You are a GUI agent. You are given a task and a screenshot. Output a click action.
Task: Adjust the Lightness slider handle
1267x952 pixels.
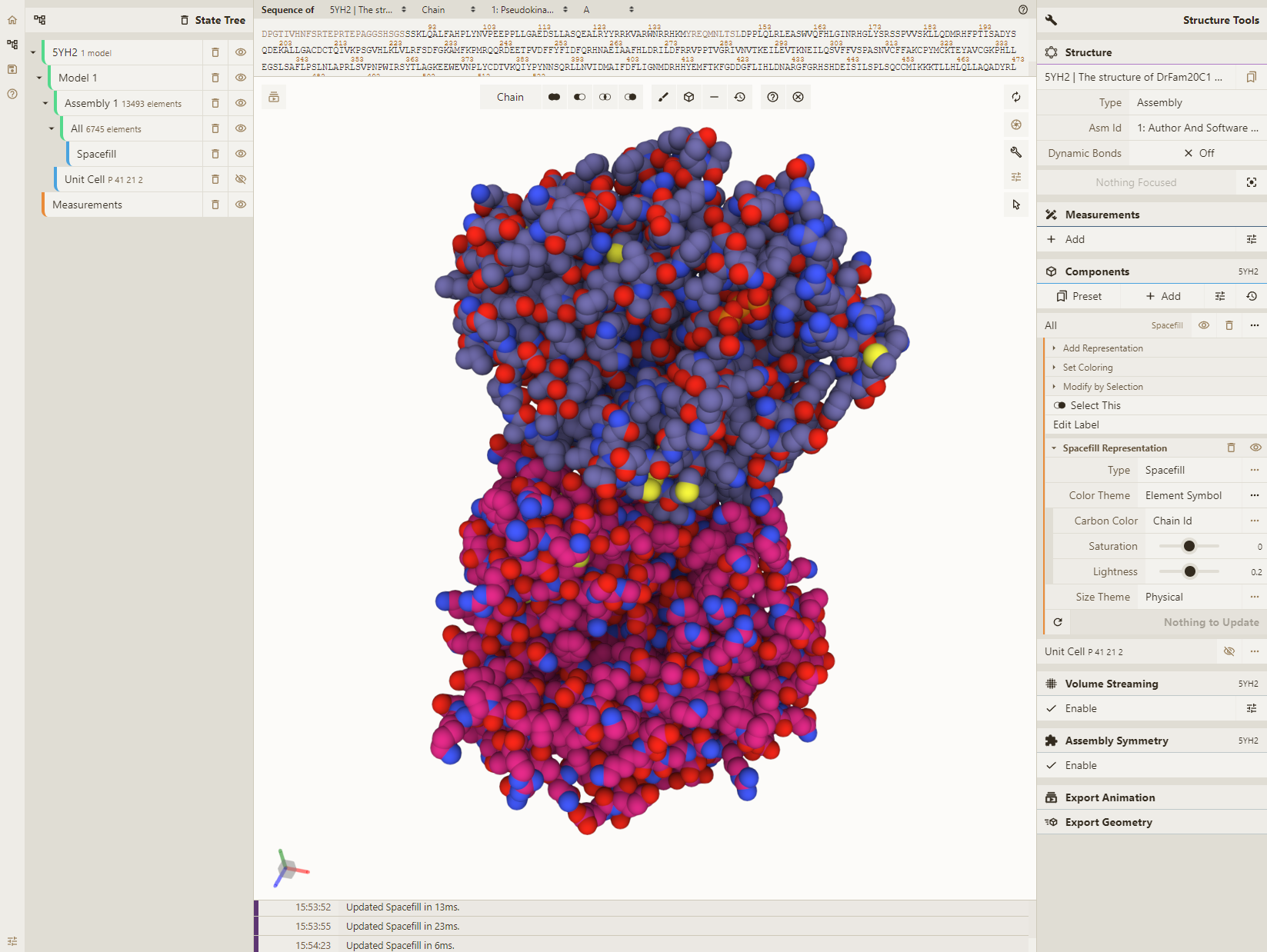pos(1190,571)
